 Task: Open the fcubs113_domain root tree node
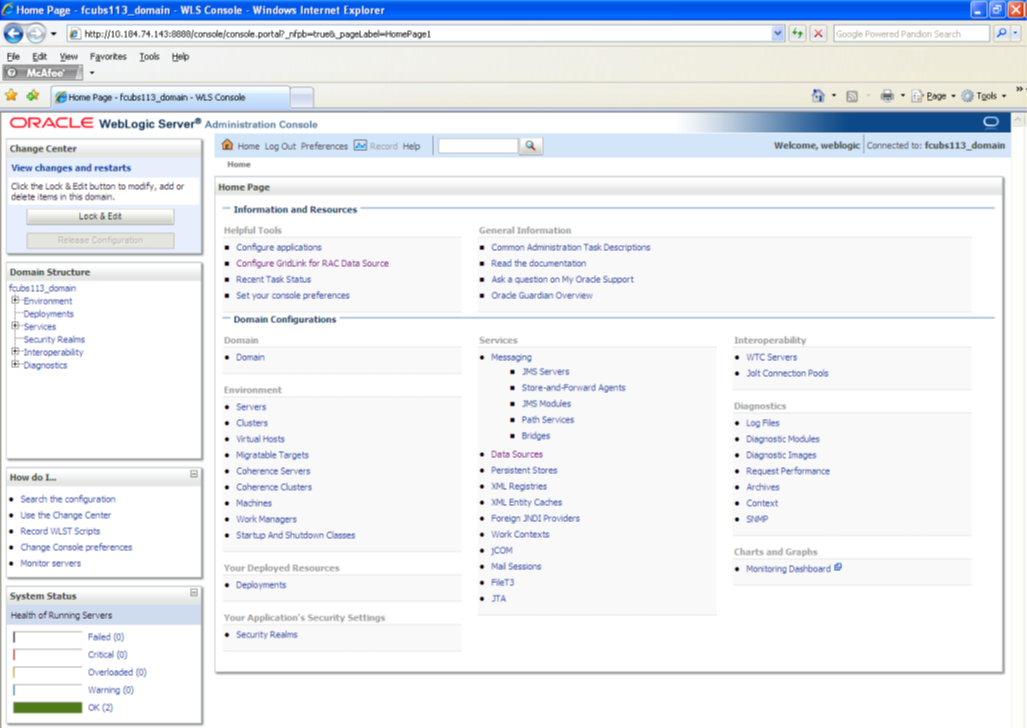(x=43, y=288)
